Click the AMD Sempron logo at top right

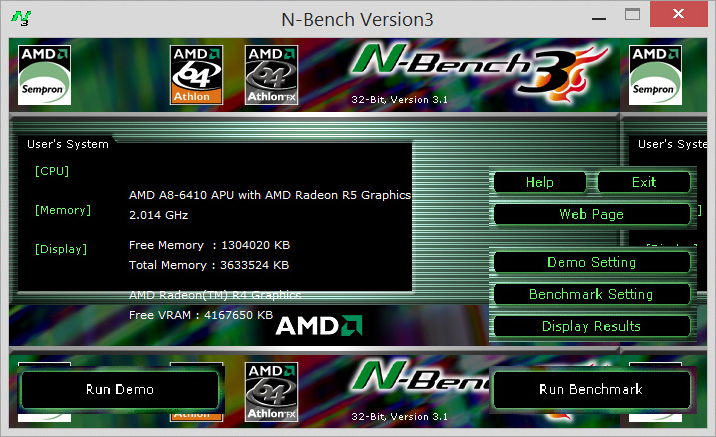655,75
